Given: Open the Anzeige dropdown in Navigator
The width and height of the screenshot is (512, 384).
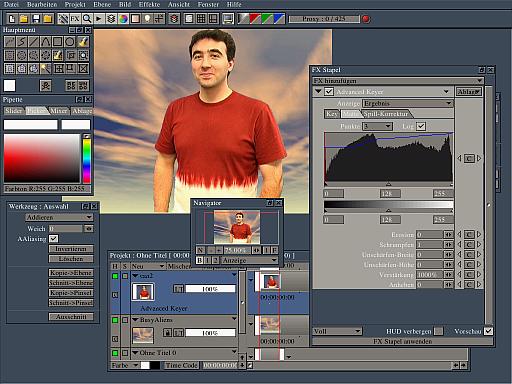Looking at the screenshot, I should pos(250,260).
